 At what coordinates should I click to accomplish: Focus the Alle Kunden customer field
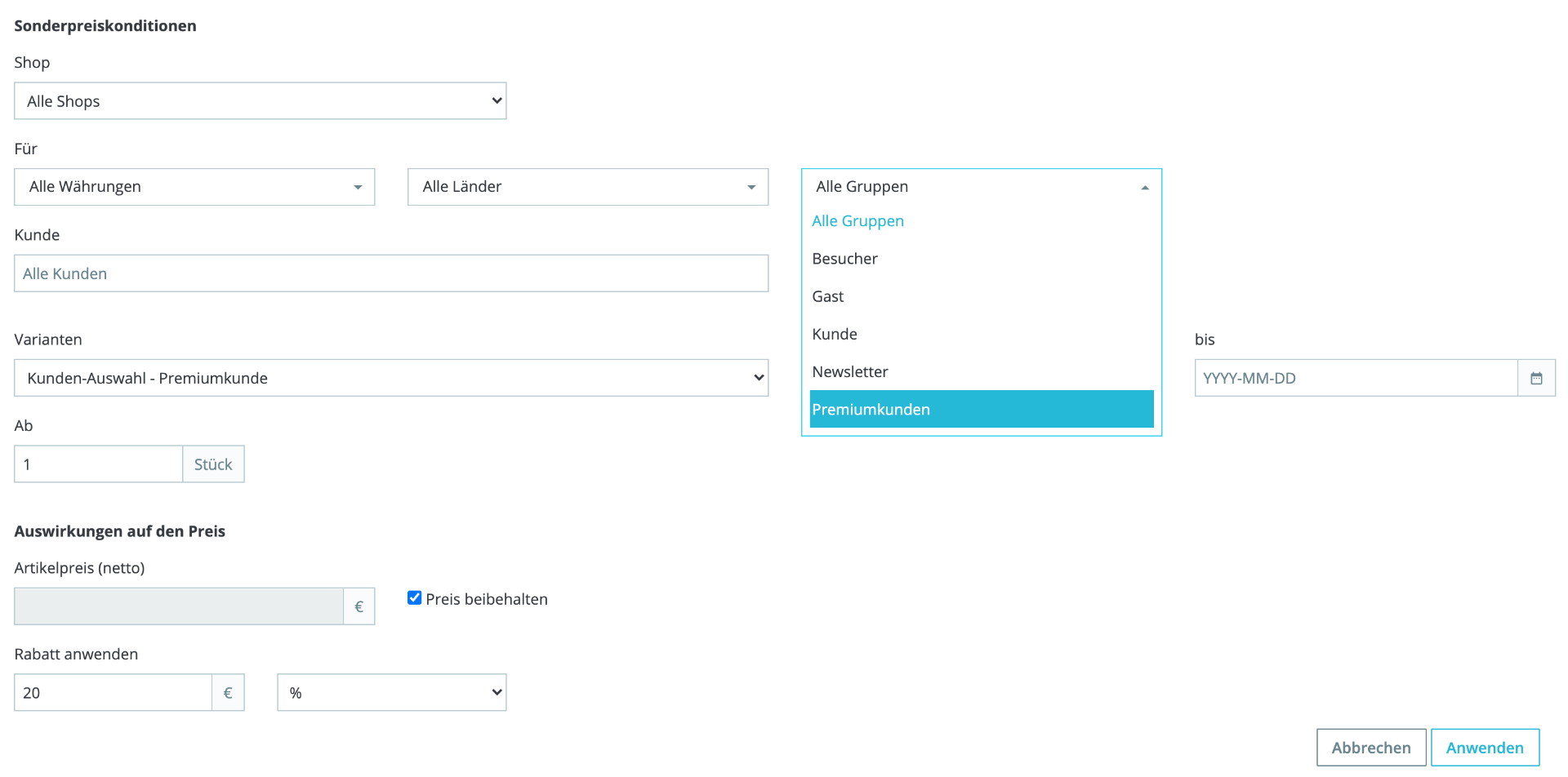pos(391,273)
